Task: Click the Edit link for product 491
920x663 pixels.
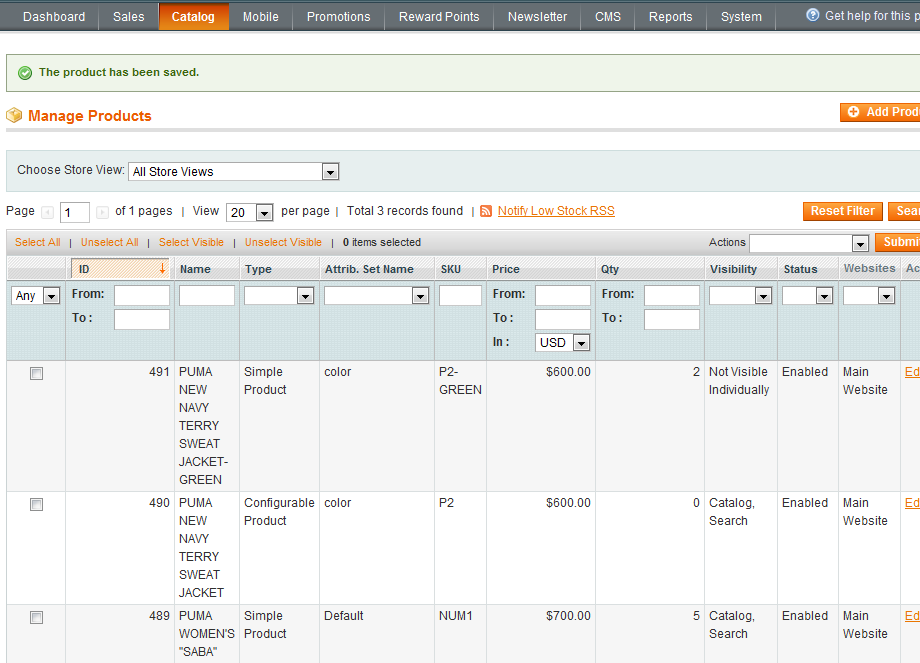Action: [x=912, y=372]
